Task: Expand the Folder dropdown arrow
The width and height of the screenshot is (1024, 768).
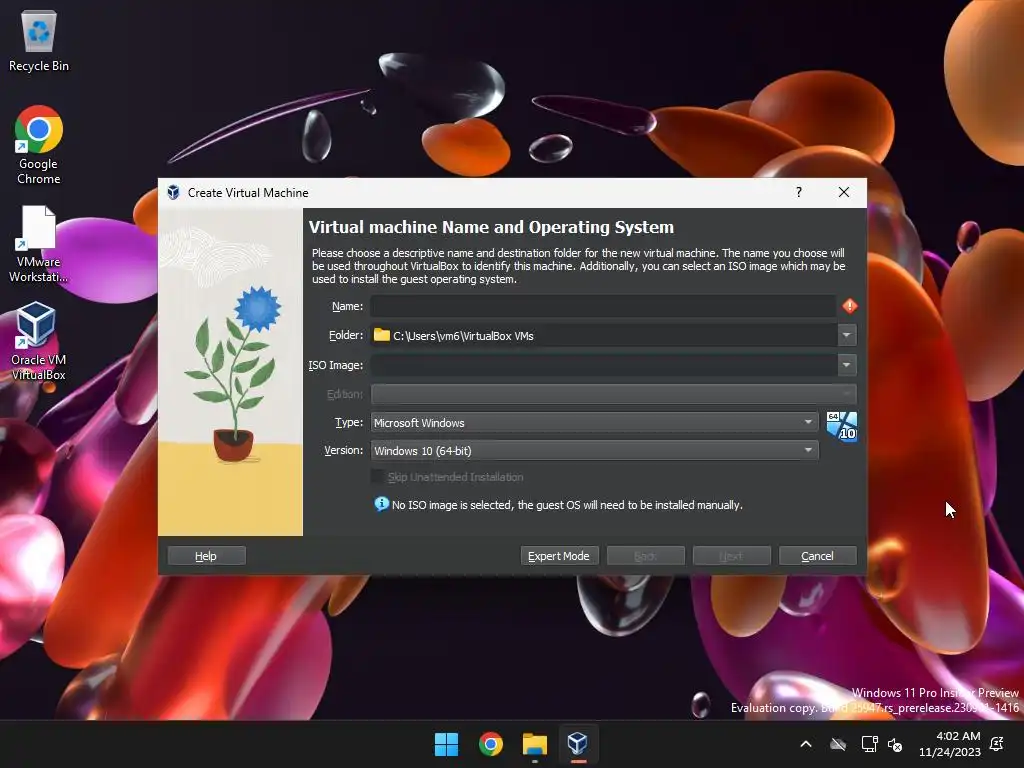Action: 846,335
